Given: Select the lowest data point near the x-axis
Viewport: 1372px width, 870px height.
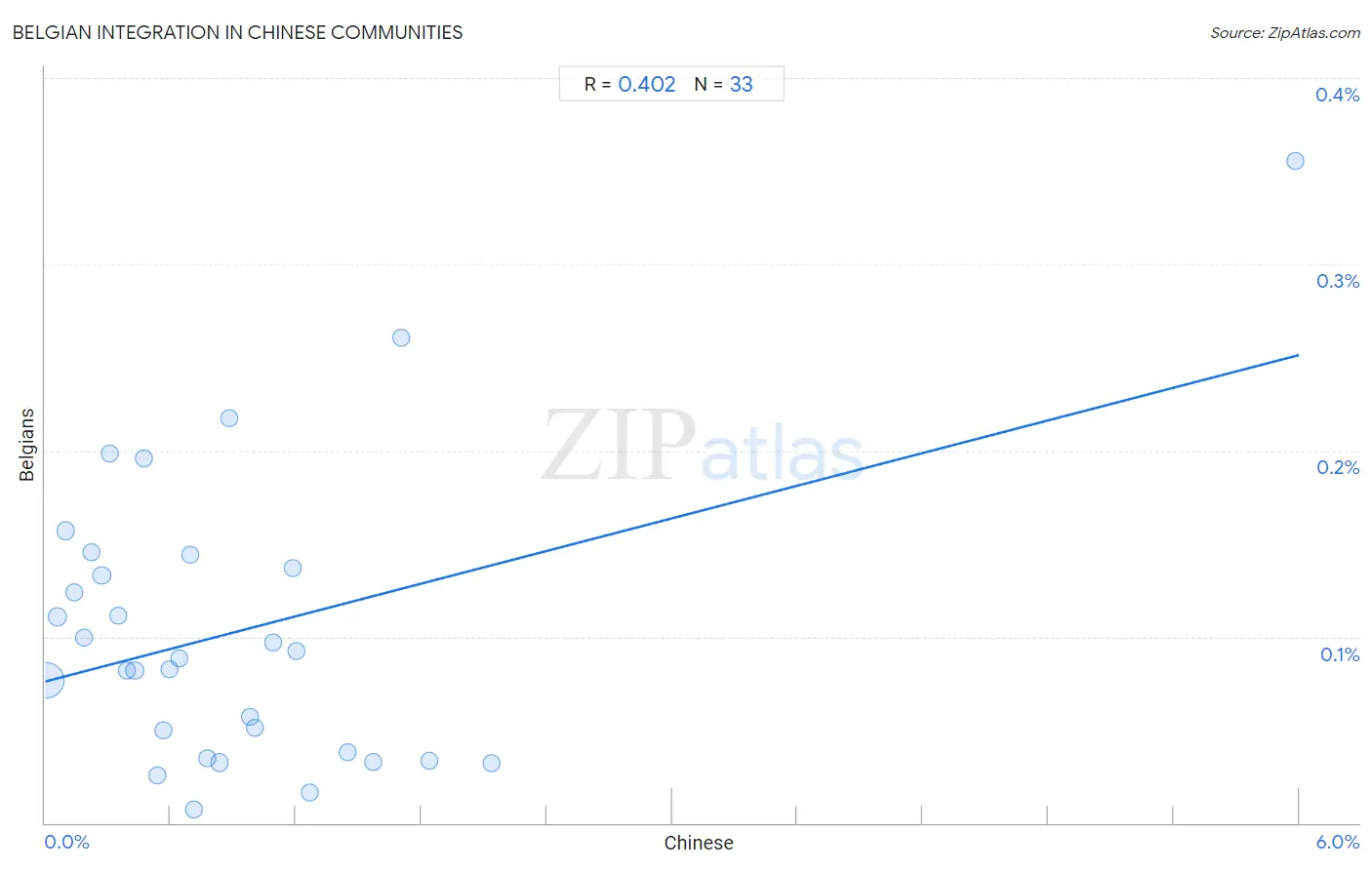Looking at the screenshot, I should (x=194, y=810).
